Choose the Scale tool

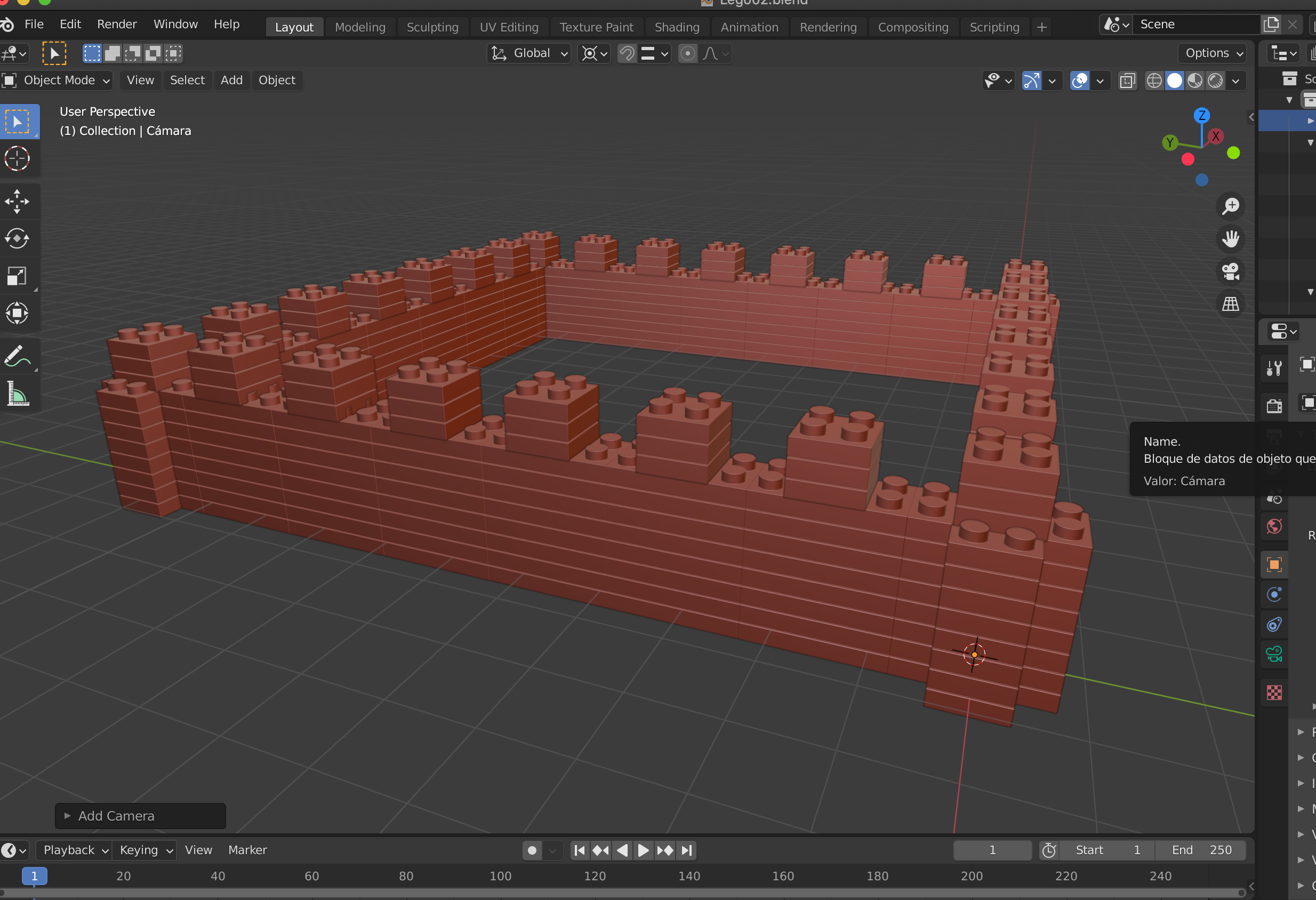coord(17,276)
